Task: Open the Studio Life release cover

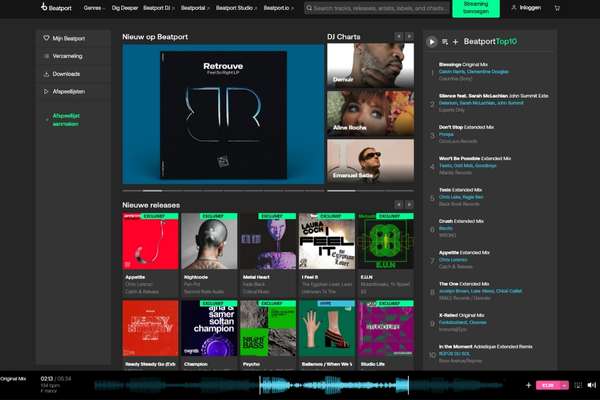Action: pos(386,328)
